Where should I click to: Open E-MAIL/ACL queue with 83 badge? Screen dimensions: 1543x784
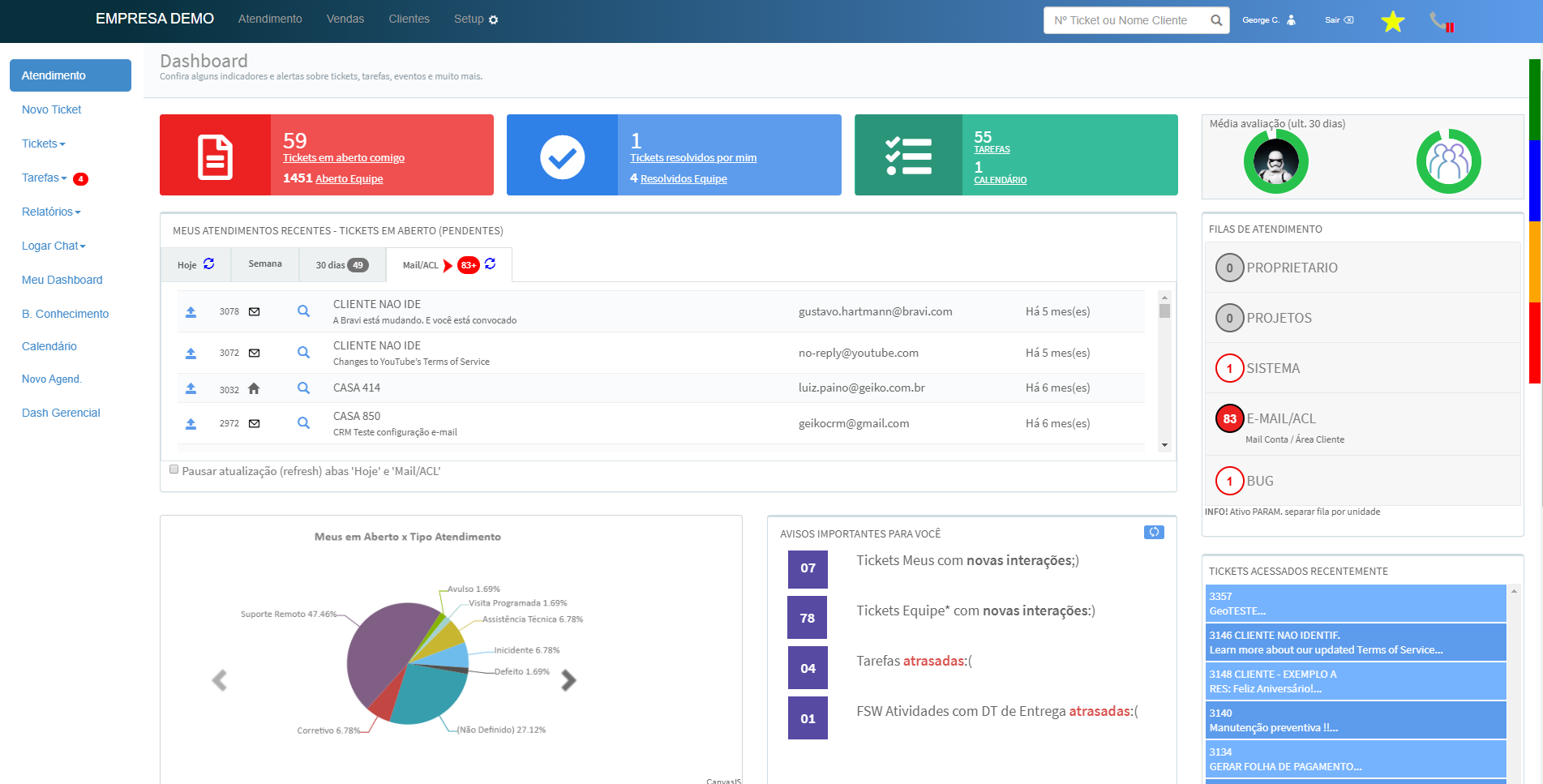(1361, 424)
